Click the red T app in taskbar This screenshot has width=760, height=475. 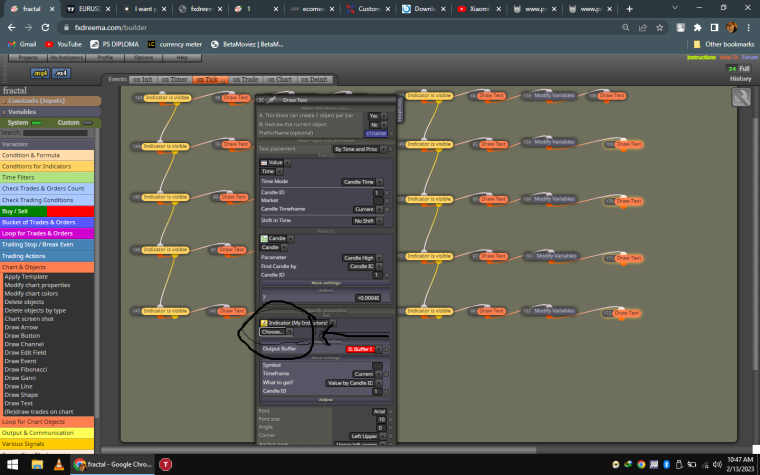(x=165, y=464)
